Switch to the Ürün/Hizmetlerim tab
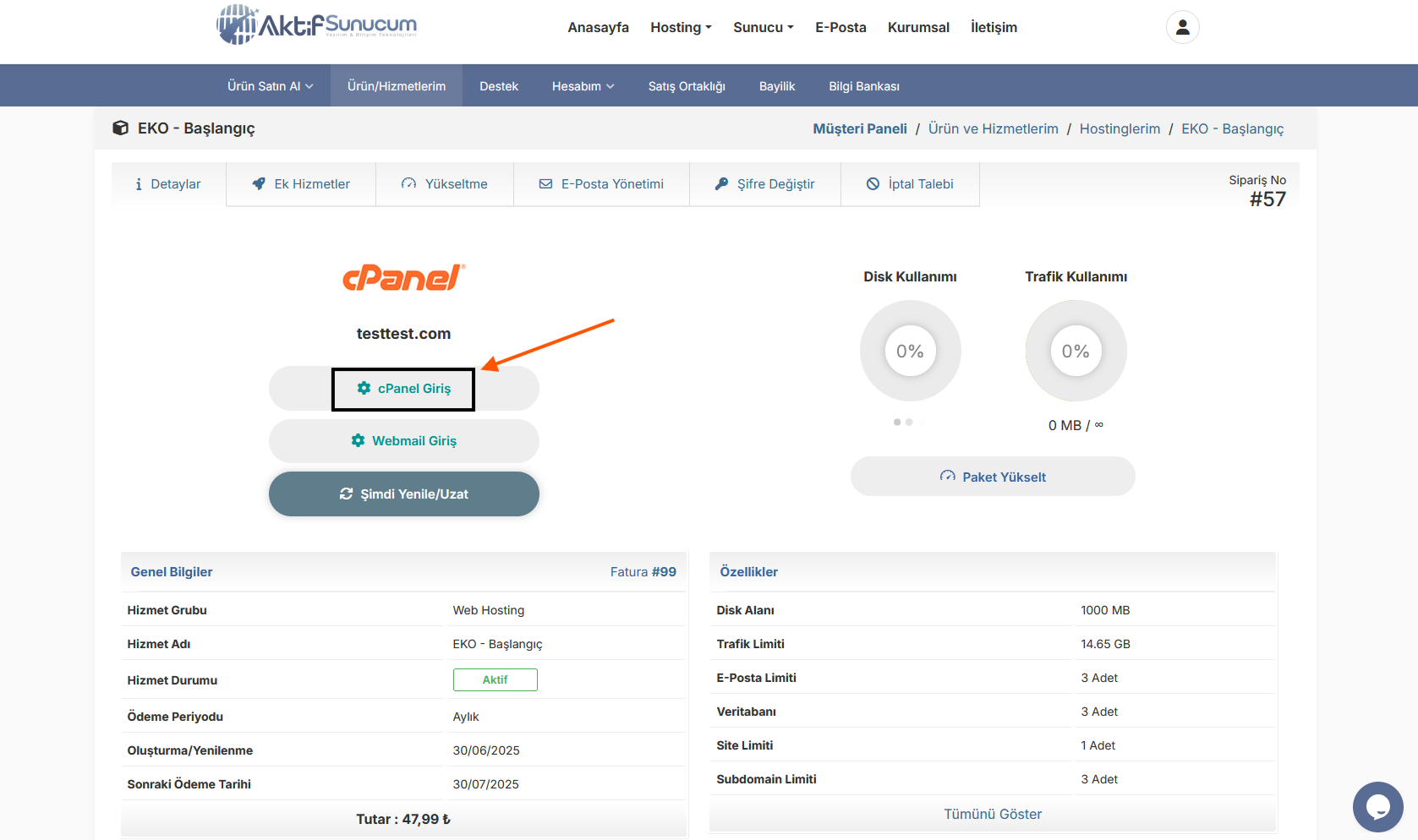The width and height of the screenshot is (1418, 840). pos(396,85)
